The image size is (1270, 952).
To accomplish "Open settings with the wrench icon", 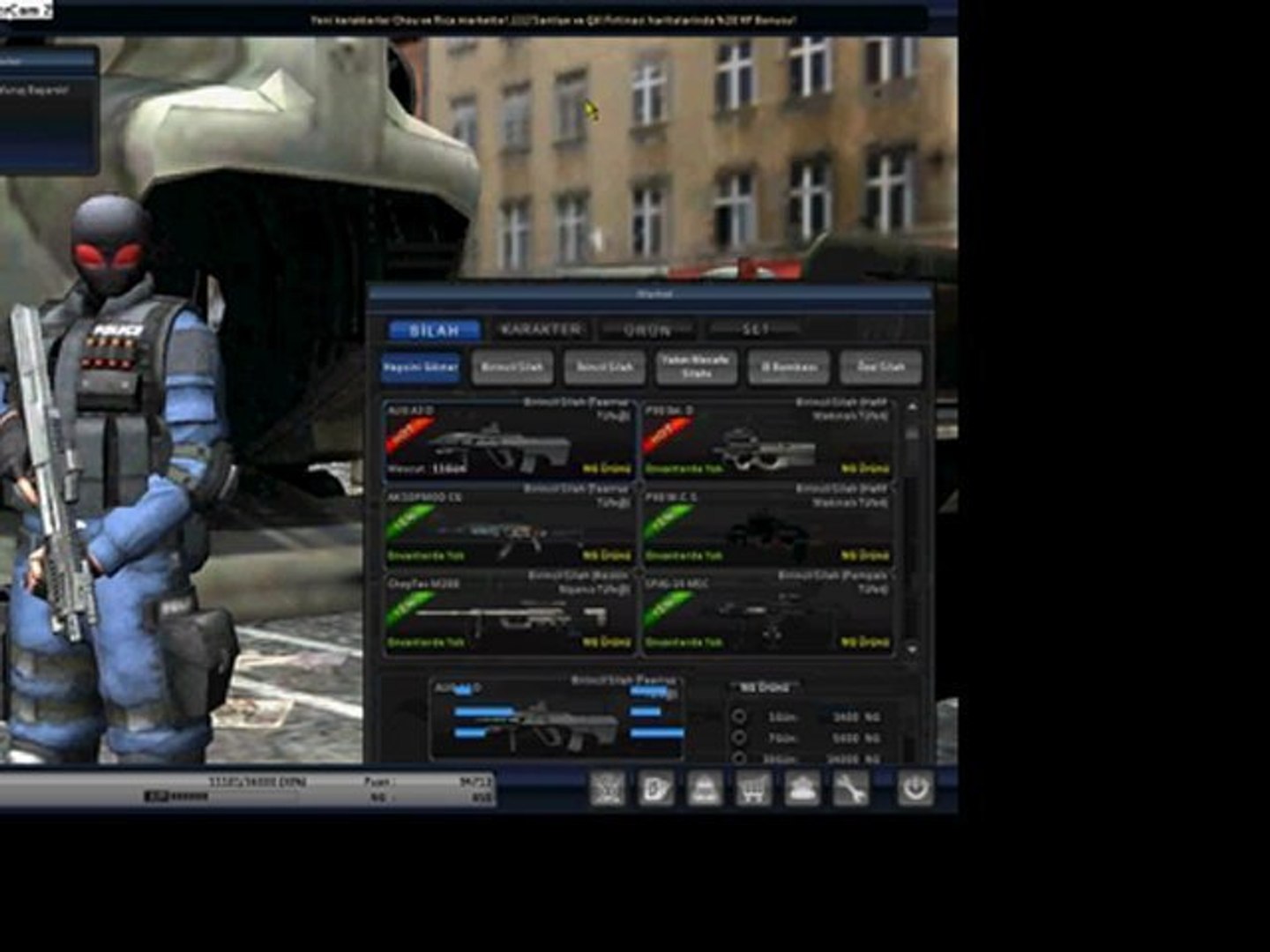I will tap(849, 788).
